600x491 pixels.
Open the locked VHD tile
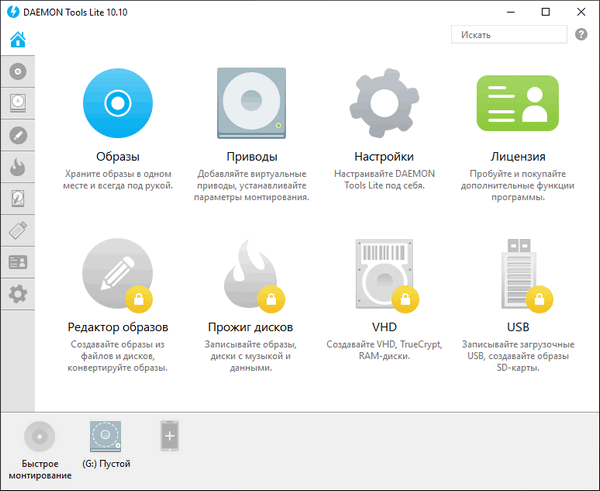coord(384,274)
